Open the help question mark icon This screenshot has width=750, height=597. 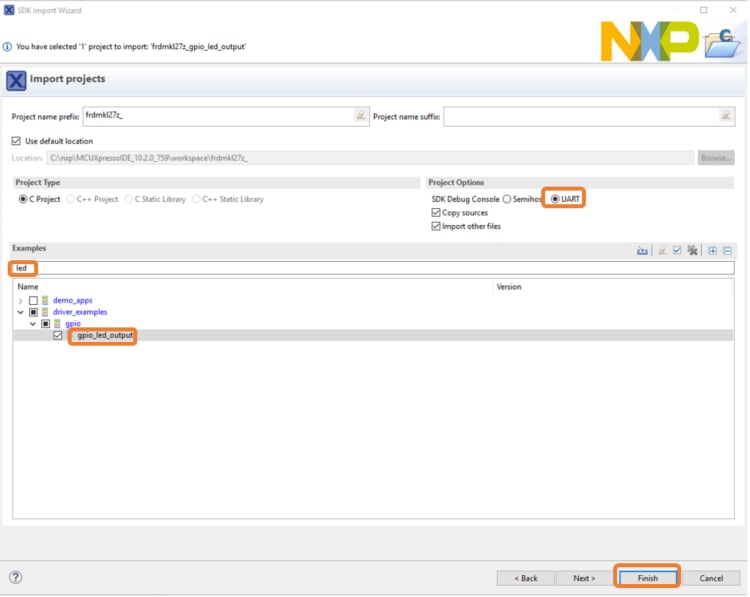[x=16, y=577]
